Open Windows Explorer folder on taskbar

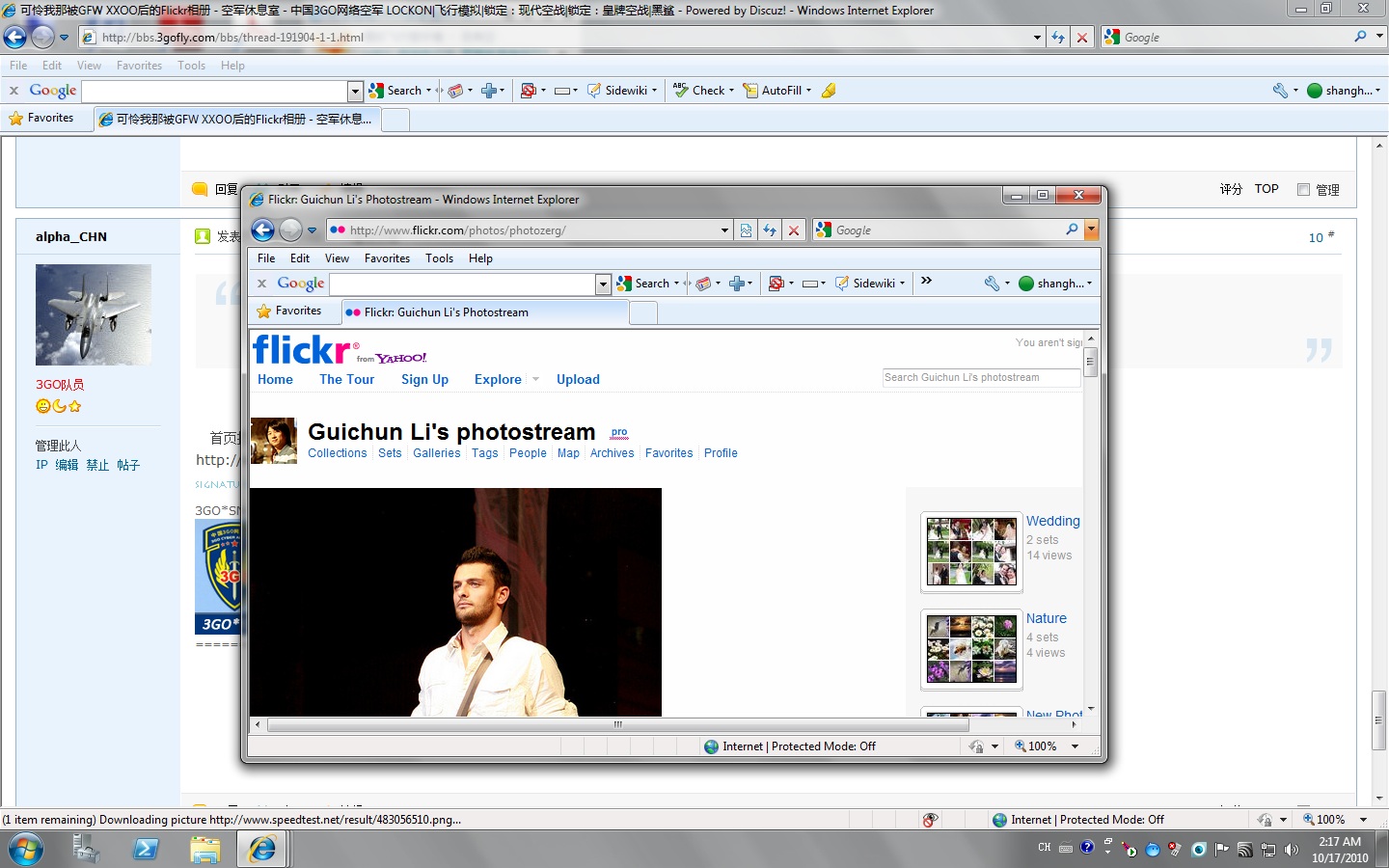click(x=204, y=850)
